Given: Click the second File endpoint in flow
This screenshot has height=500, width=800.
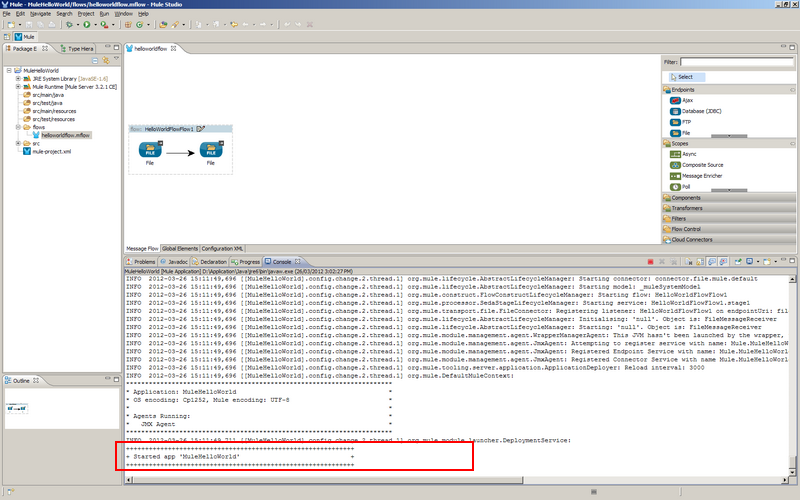Looking at the screenshot, I should tap(211, 150).
